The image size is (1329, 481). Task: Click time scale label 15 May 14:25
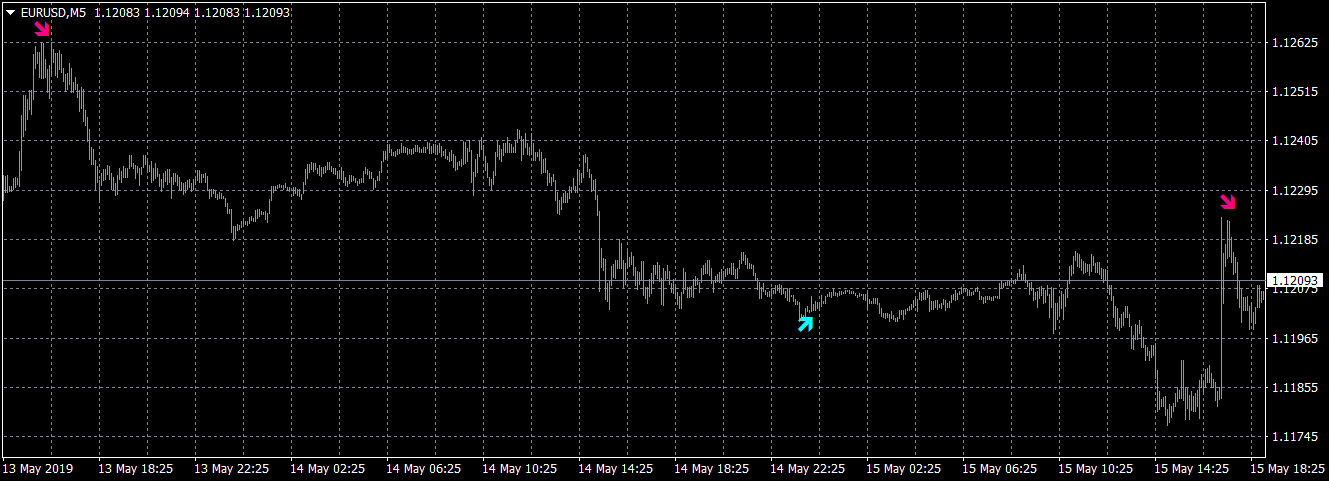click(x=1192, y=468)
